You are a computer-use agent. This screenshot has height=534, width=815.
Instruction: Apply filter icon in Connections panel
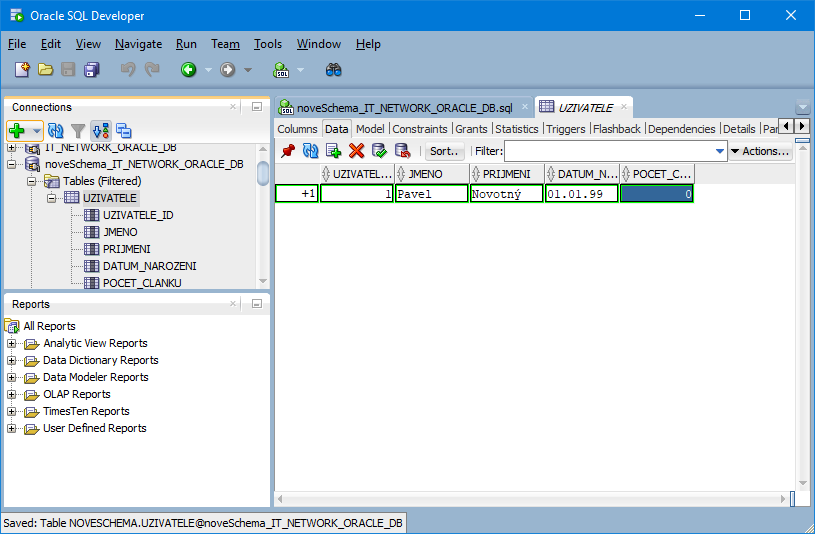pyautogui.click(x=77, y=130)
